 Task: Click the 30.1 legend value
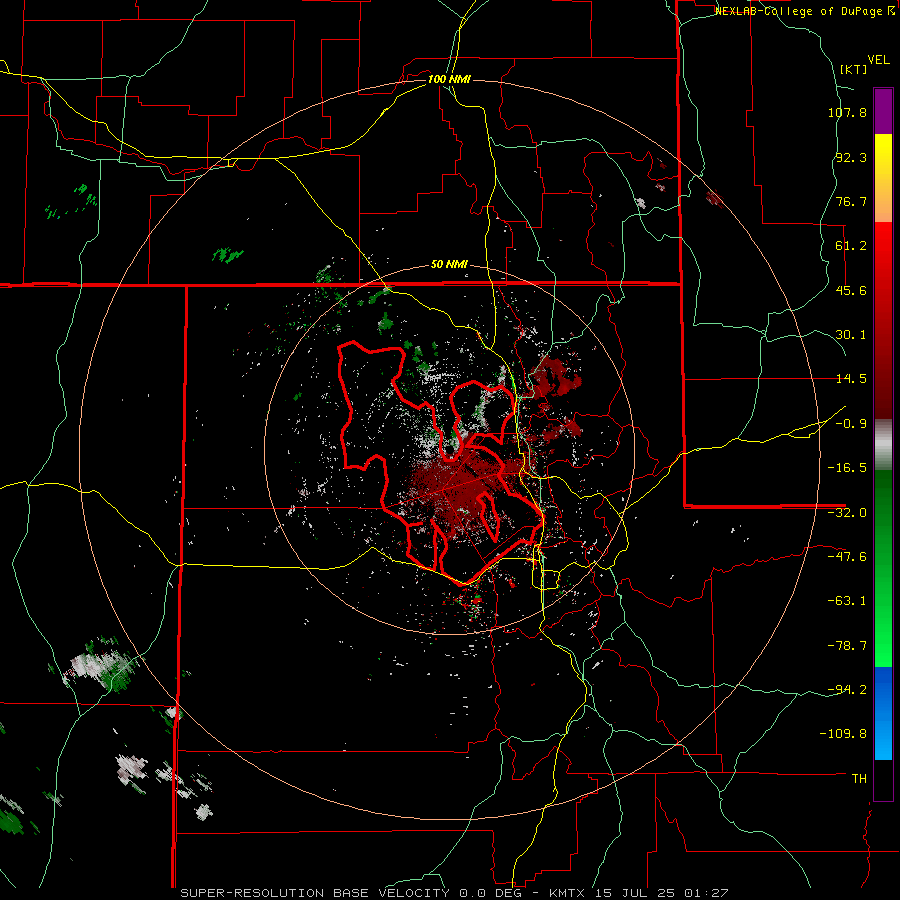point(851,335)
